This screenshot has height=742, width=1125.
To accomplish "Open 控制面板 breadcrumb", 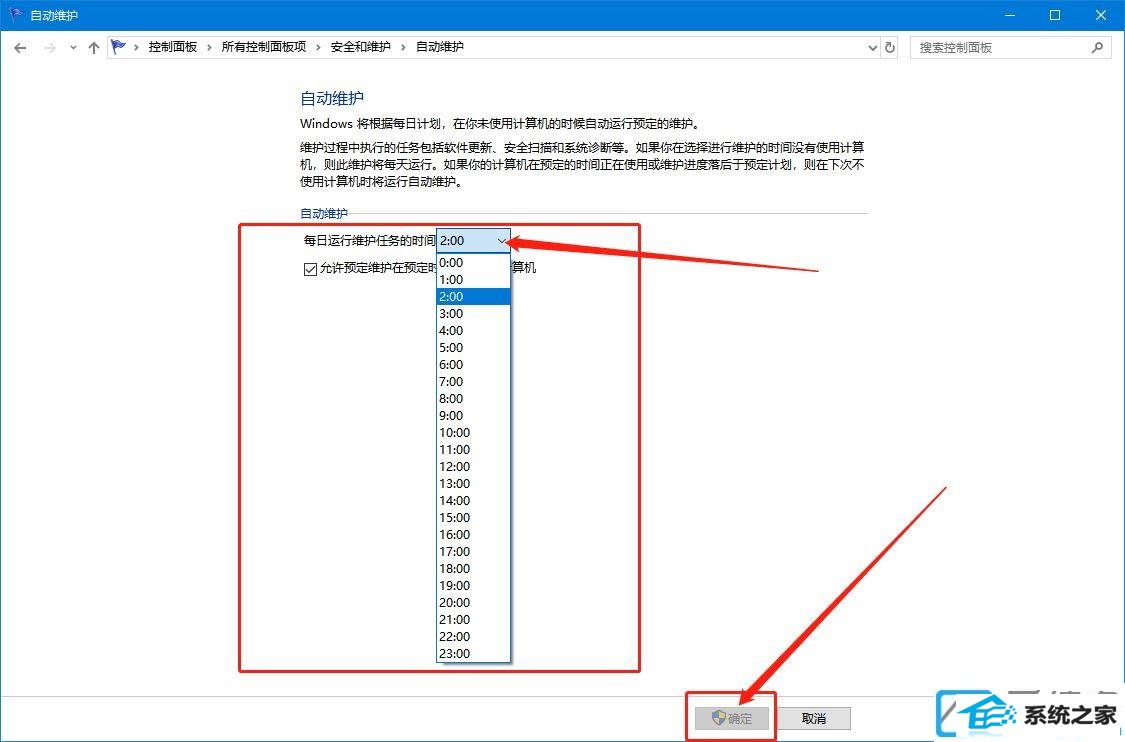I will (x=172, y=47).
